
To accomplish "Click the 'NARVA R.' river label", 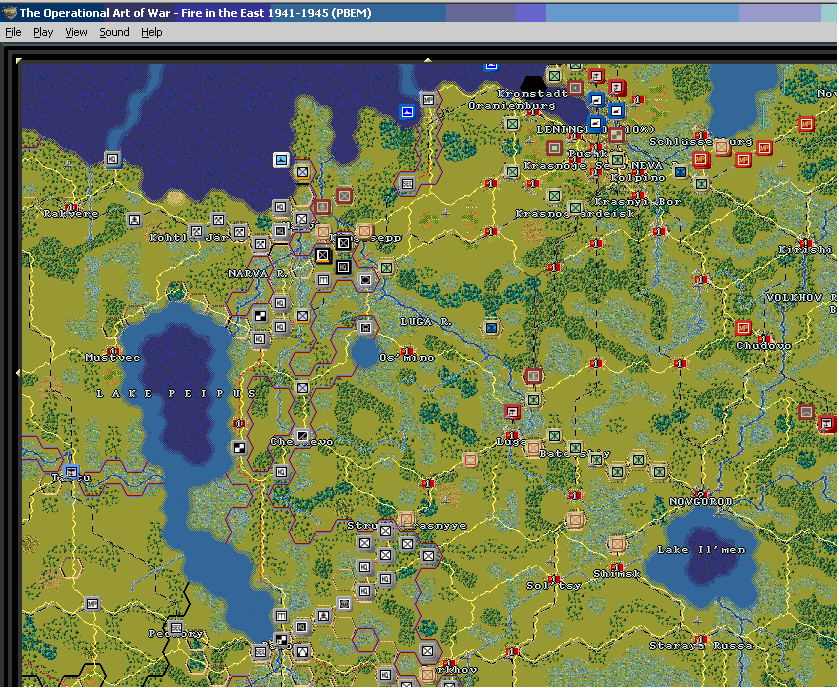I will [x=257, y=273].
